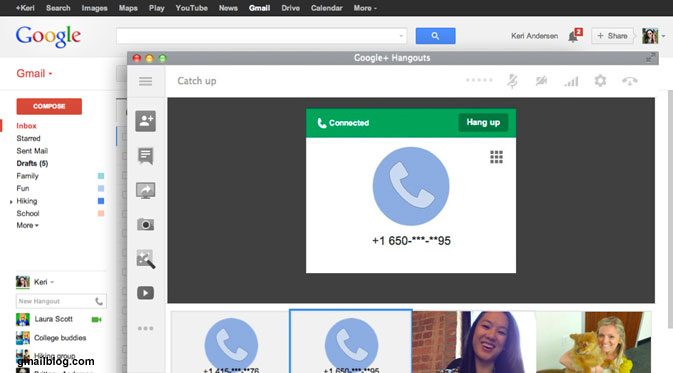Click the Google logo
Screen dimensions: 673x373
(48, 36)
